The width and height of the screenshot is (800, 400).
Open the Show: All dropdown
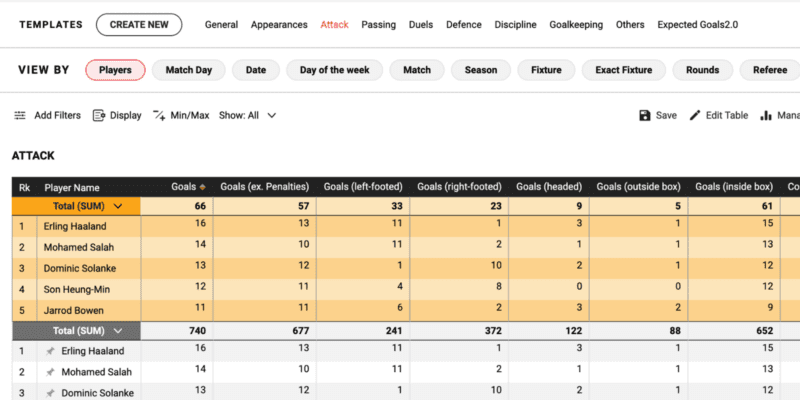[248, 115]
